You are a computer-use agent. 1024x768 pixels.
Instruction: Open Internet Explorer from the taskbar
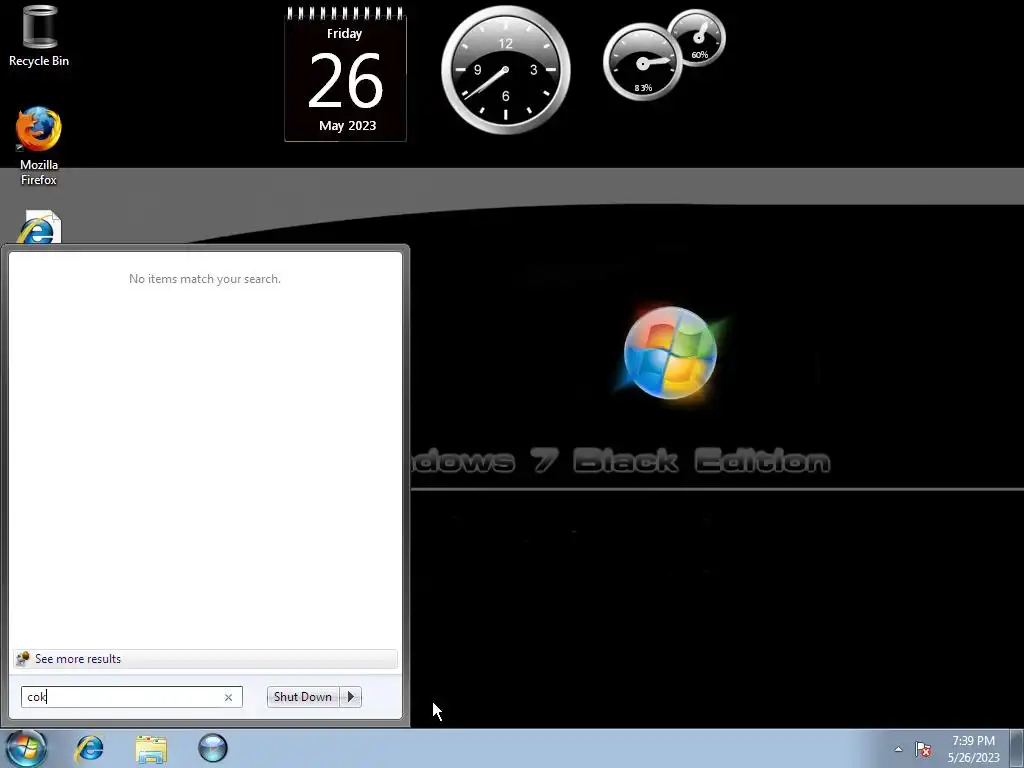(x=89, y=748)
